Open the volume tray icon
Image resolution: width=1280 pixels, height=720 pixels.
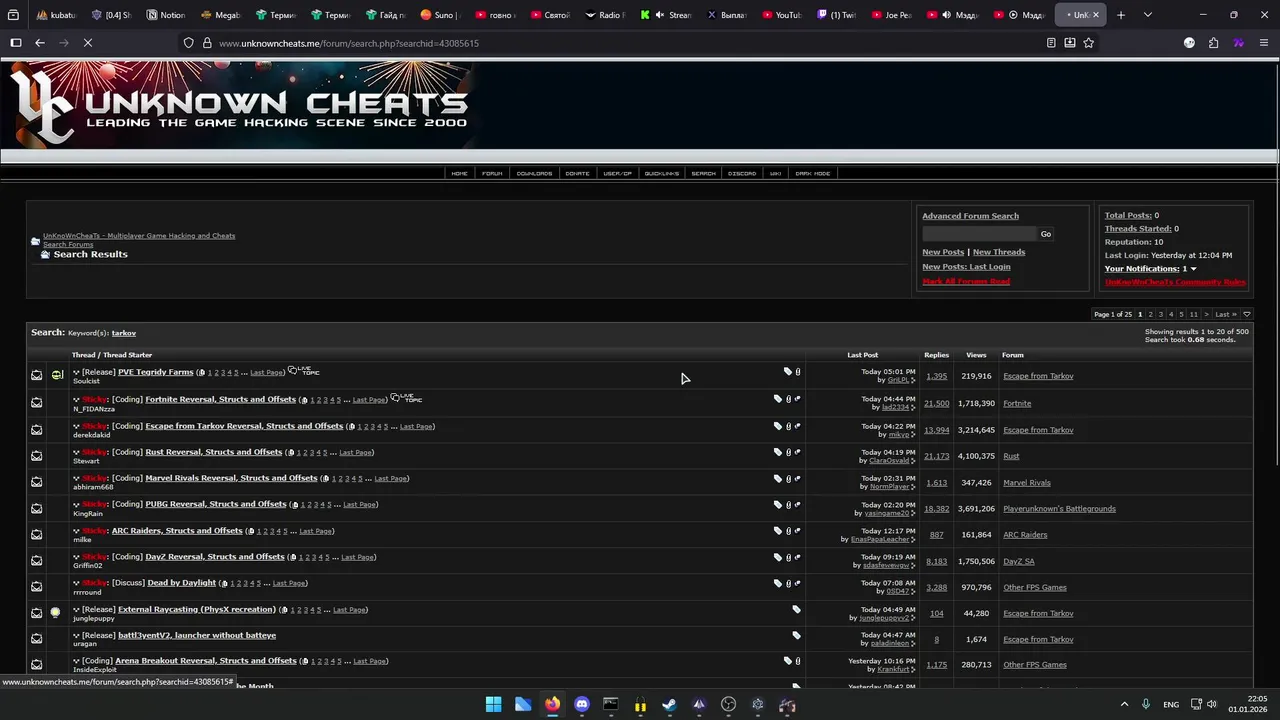[1211, 704]
